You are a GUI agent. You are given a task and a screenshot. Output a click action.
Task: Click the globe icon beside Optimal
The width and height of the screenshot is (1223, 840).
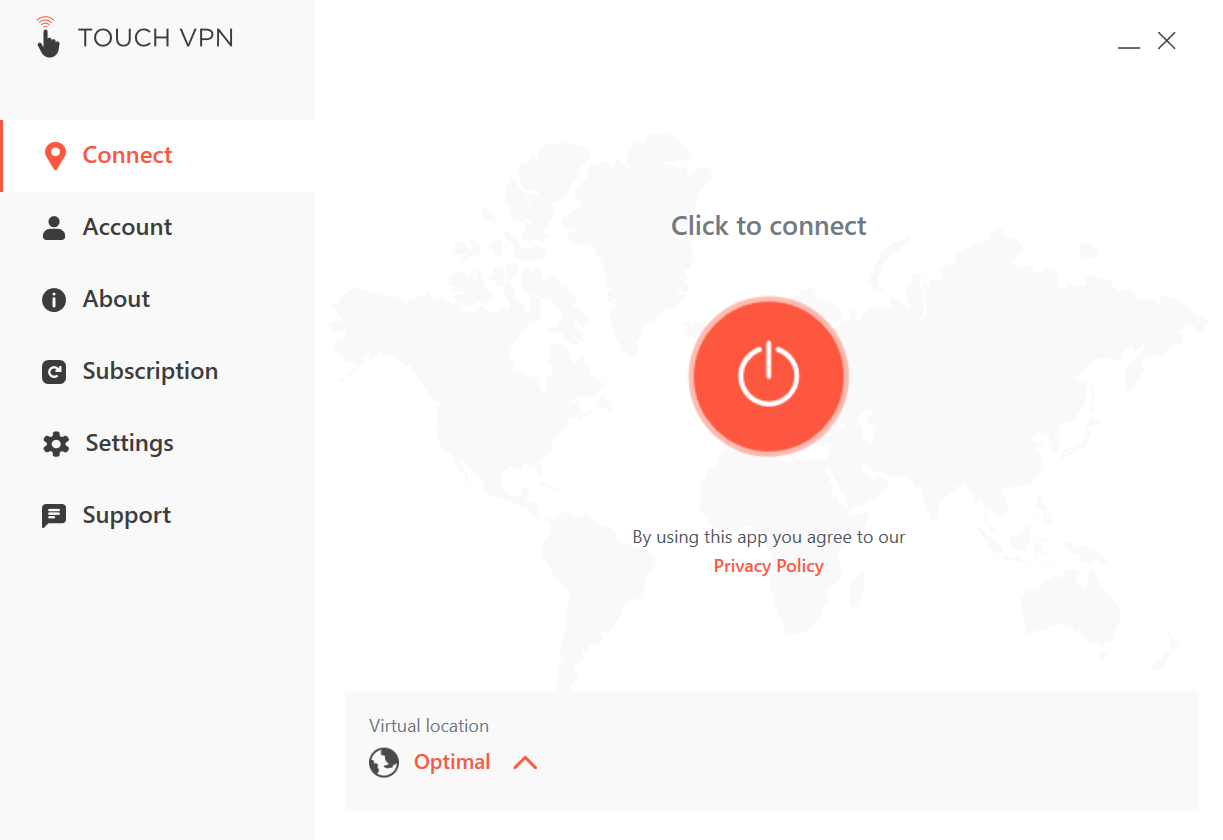coord(384,763)
